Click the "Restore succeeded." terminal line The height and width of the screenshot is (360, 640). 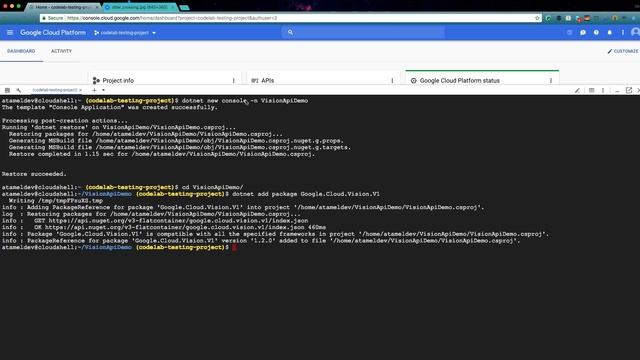[34, 174]
